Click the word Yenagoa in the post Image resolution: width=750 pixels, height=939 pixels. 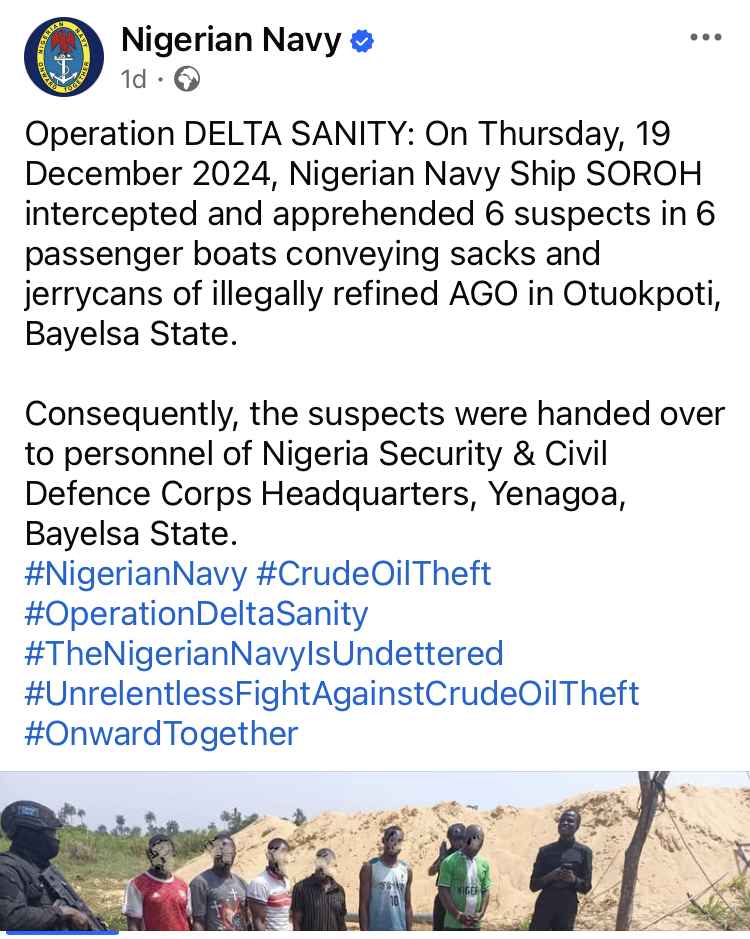[557, 494]
